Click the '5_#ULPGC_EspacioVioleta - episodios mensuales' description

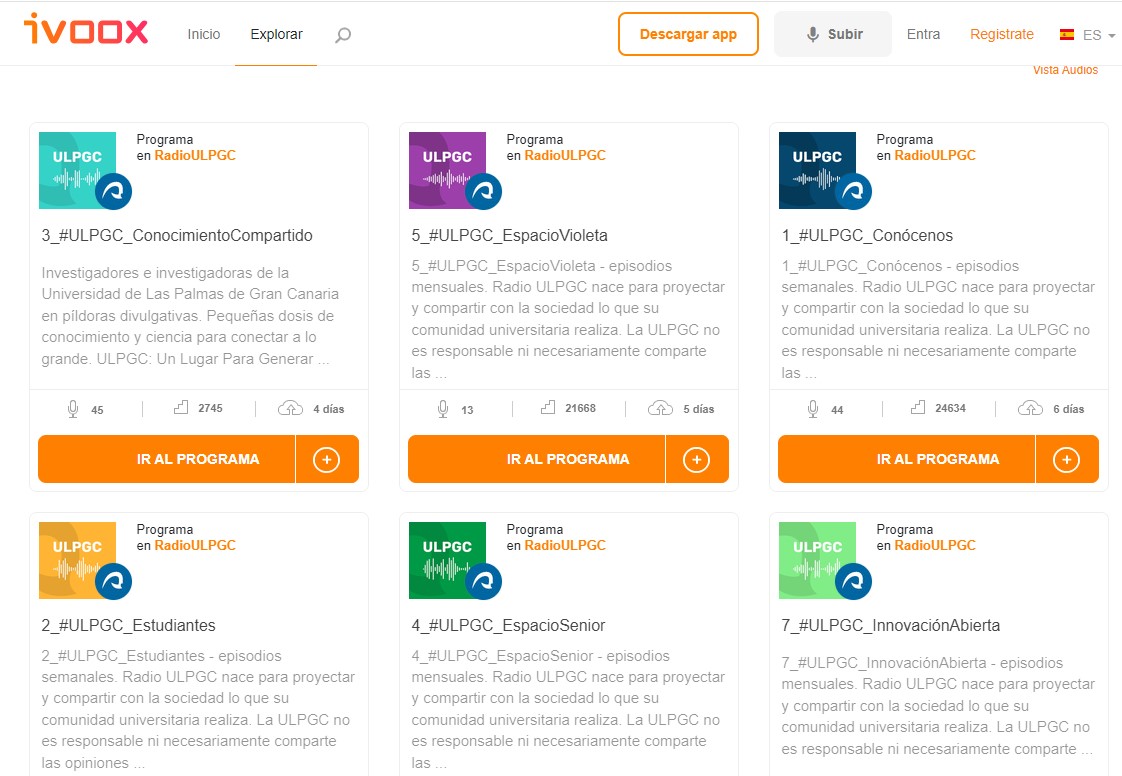coord(568,319)
